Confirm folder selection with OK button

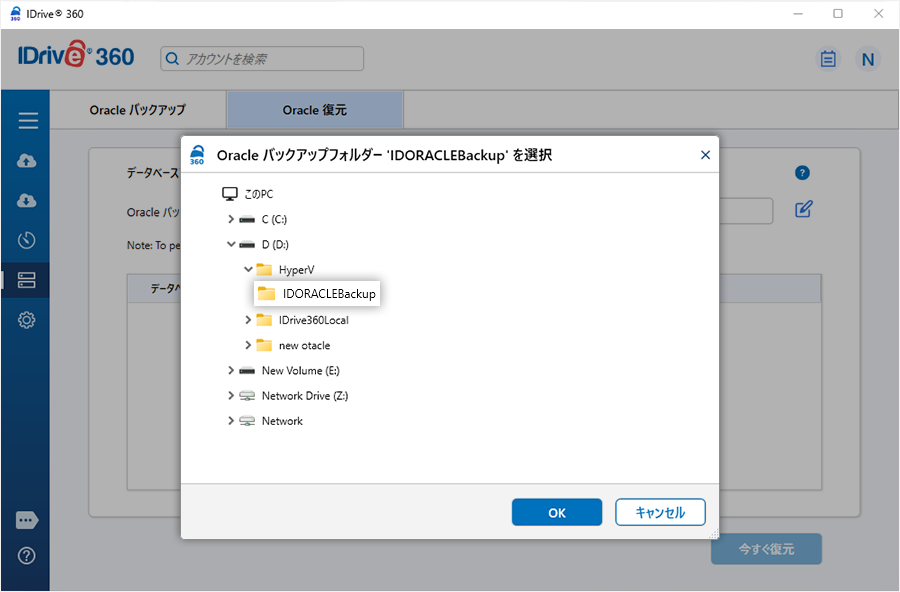(x=557, y=512)
